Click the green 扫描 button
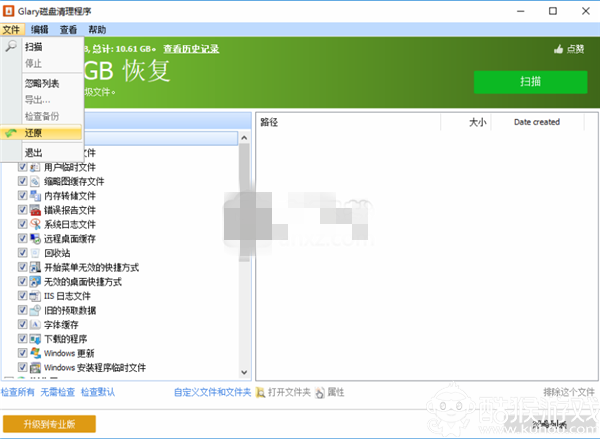The image size is (600, 439). (530, 82)
